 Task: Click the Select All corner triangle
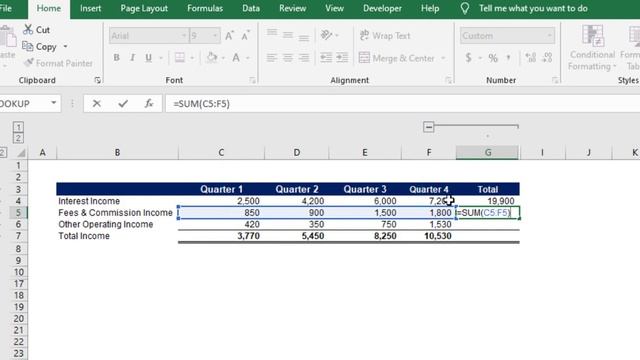[21, 153]
